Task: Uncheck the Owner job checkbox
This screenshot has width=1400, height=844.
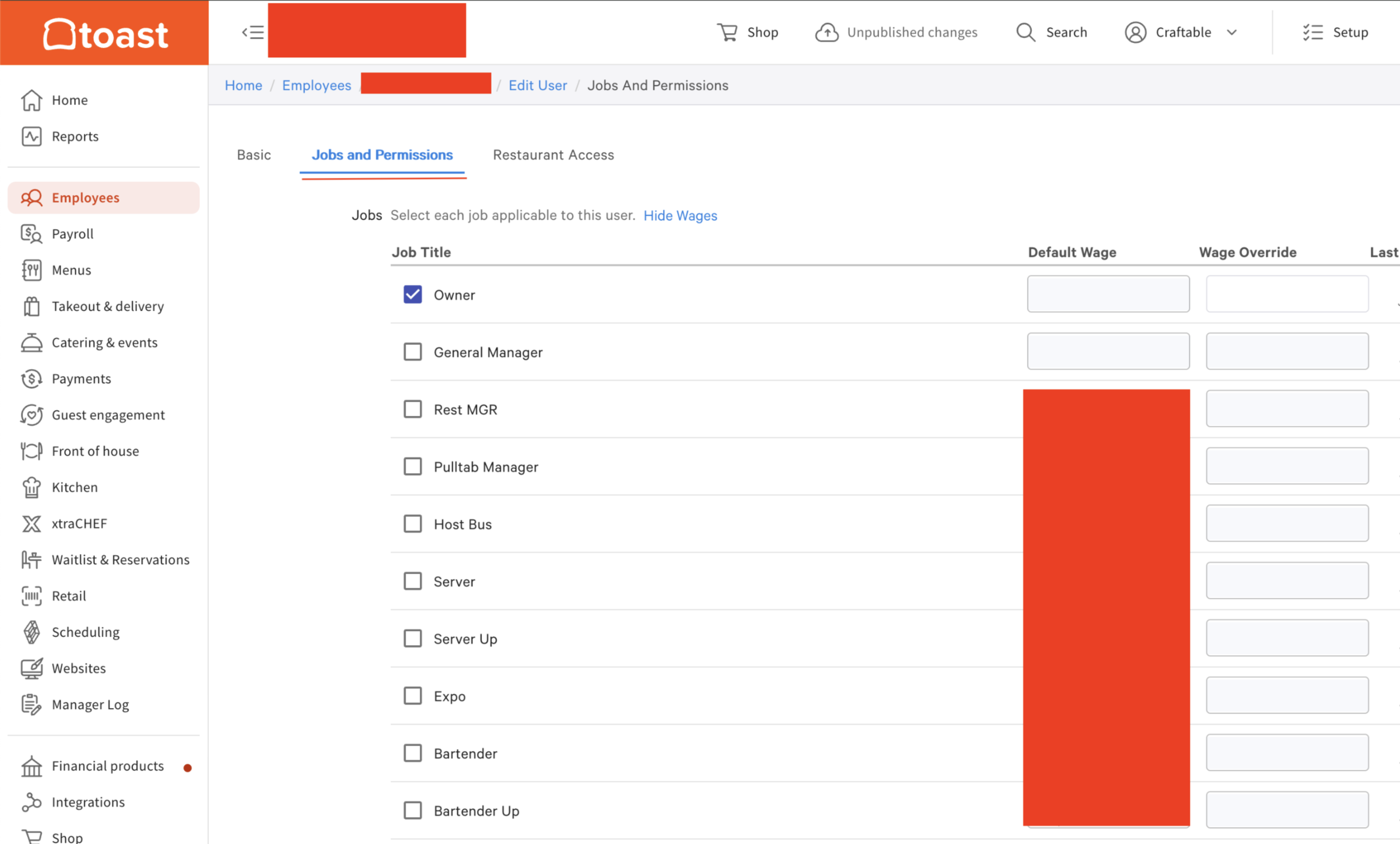Action: point(412,294)
